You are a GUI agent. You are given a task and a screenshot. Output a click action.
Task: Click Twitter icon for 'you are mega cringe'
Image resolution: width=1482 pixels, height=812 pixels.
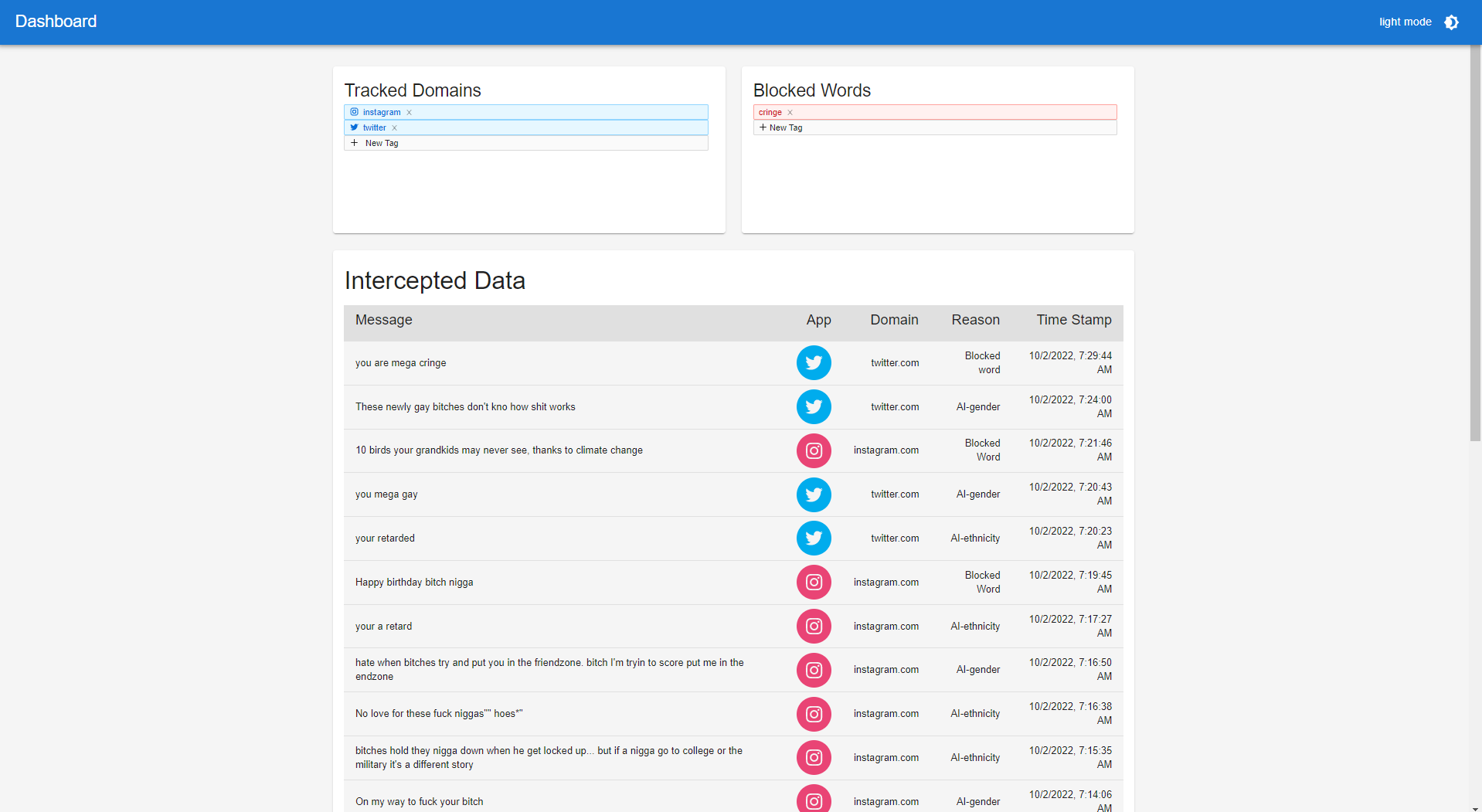pos(814,363)
